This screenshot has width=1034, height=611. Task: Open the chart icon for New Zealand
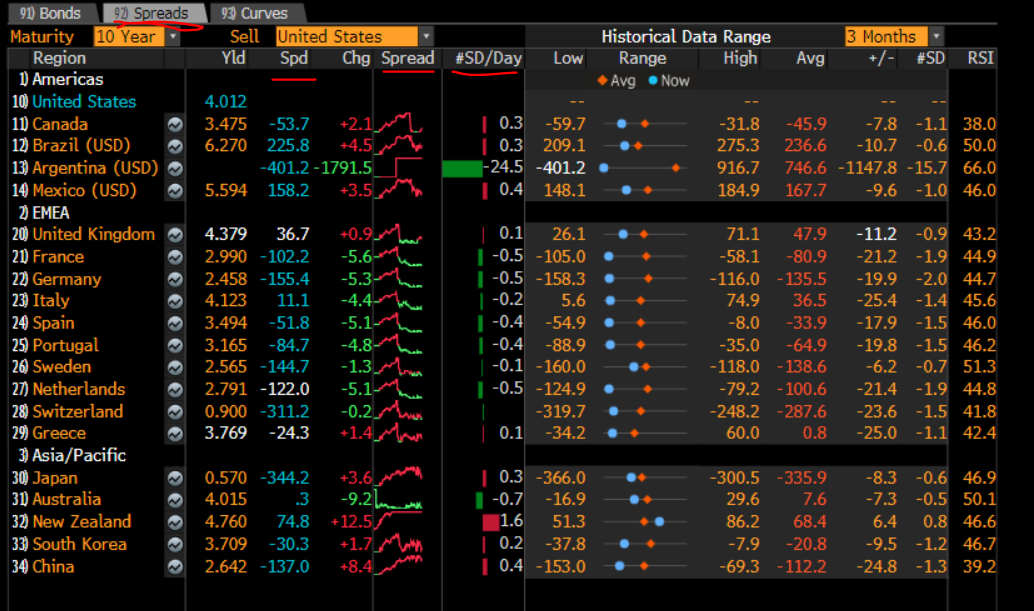point(175,522)
